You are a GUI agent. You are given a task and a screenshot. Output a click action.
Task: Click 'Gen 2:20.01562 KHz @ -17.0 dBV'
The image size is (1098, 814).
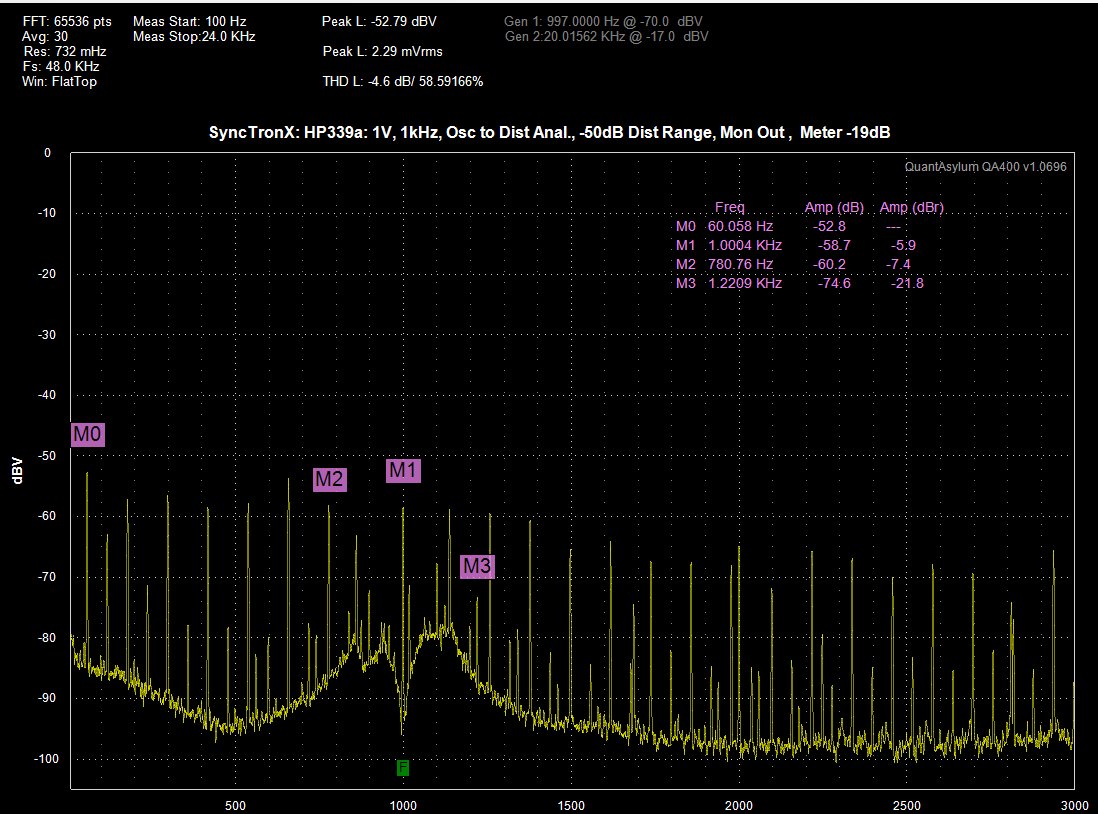tap(606, 36)
